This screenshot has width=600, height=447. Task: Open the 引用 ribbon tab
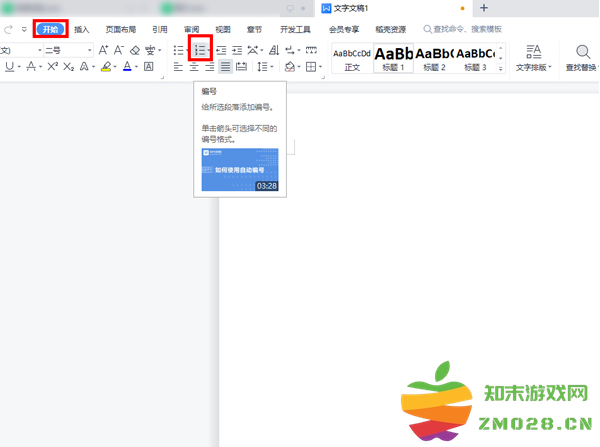pyautogui.click(x=160, y=29)
